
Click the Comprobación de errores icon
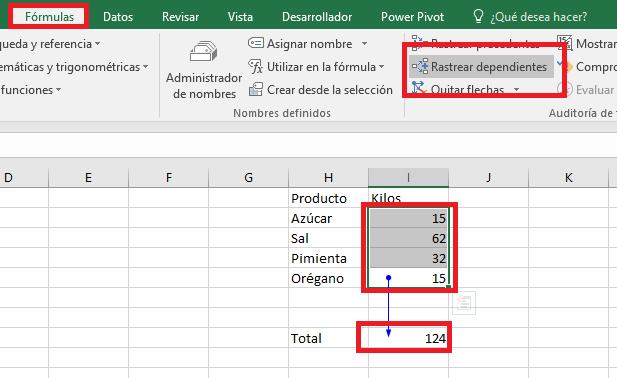(x=565, y=66)
